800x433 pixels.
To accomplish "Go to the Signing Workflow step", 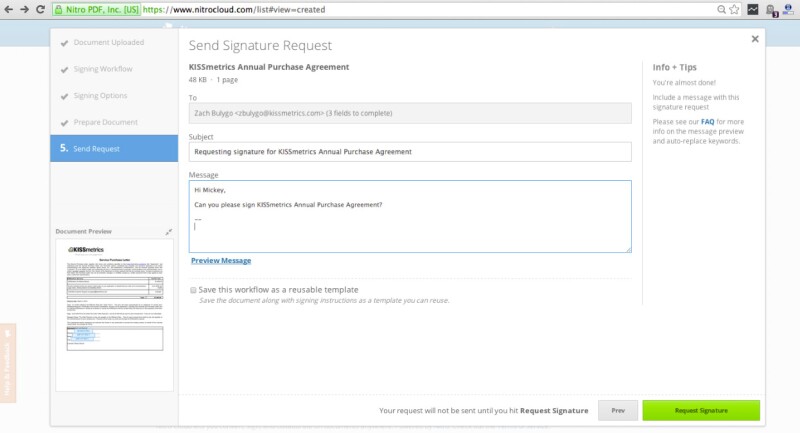I will click(103, 69).
